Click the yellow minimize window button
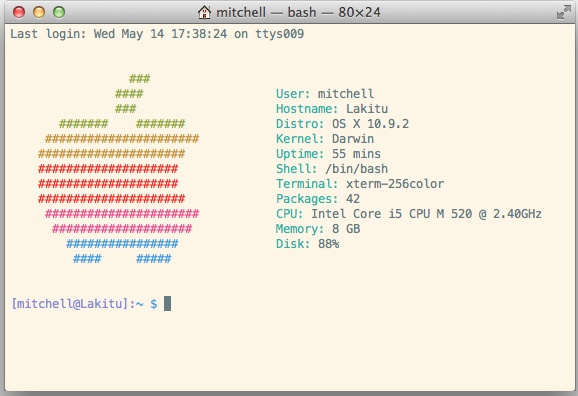Screen dimensions: 578x396 (39, 12)
